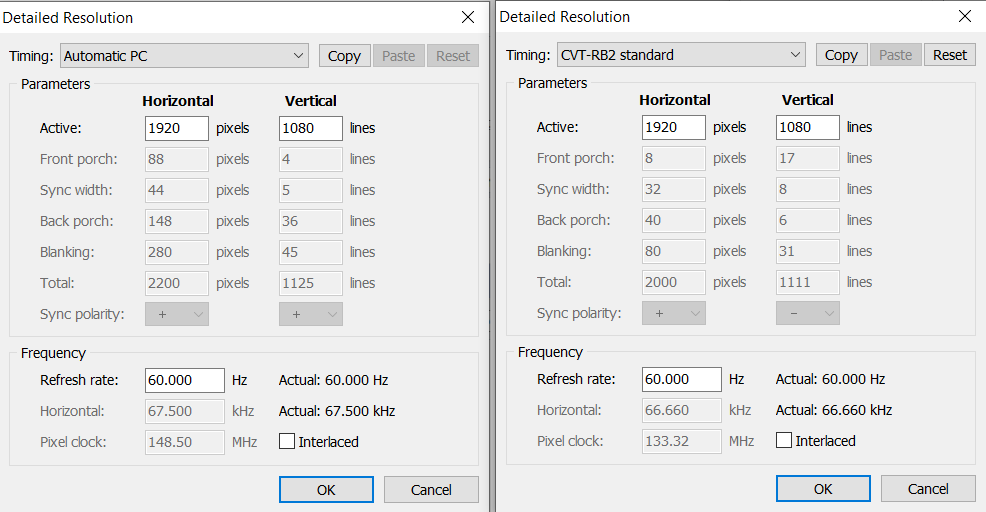Click Actual: 67.500 kHz text
Image resolution: width=986 pixels, height=512 pixels.
337,411
